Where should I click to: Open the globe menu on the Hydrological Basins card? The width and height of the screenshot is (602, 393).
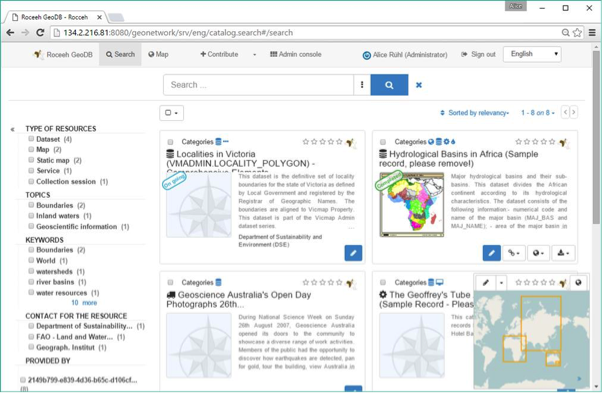tap(538, 253)
